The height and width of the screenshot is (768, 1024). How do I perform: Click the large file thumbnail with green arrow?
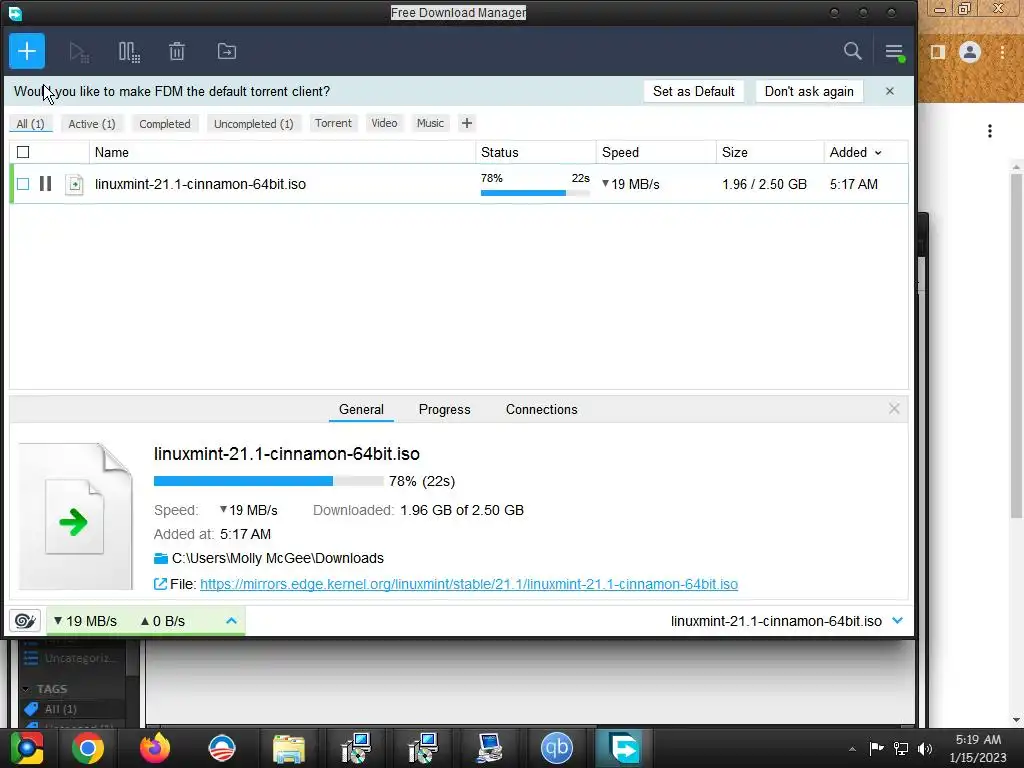coord(76,516)
